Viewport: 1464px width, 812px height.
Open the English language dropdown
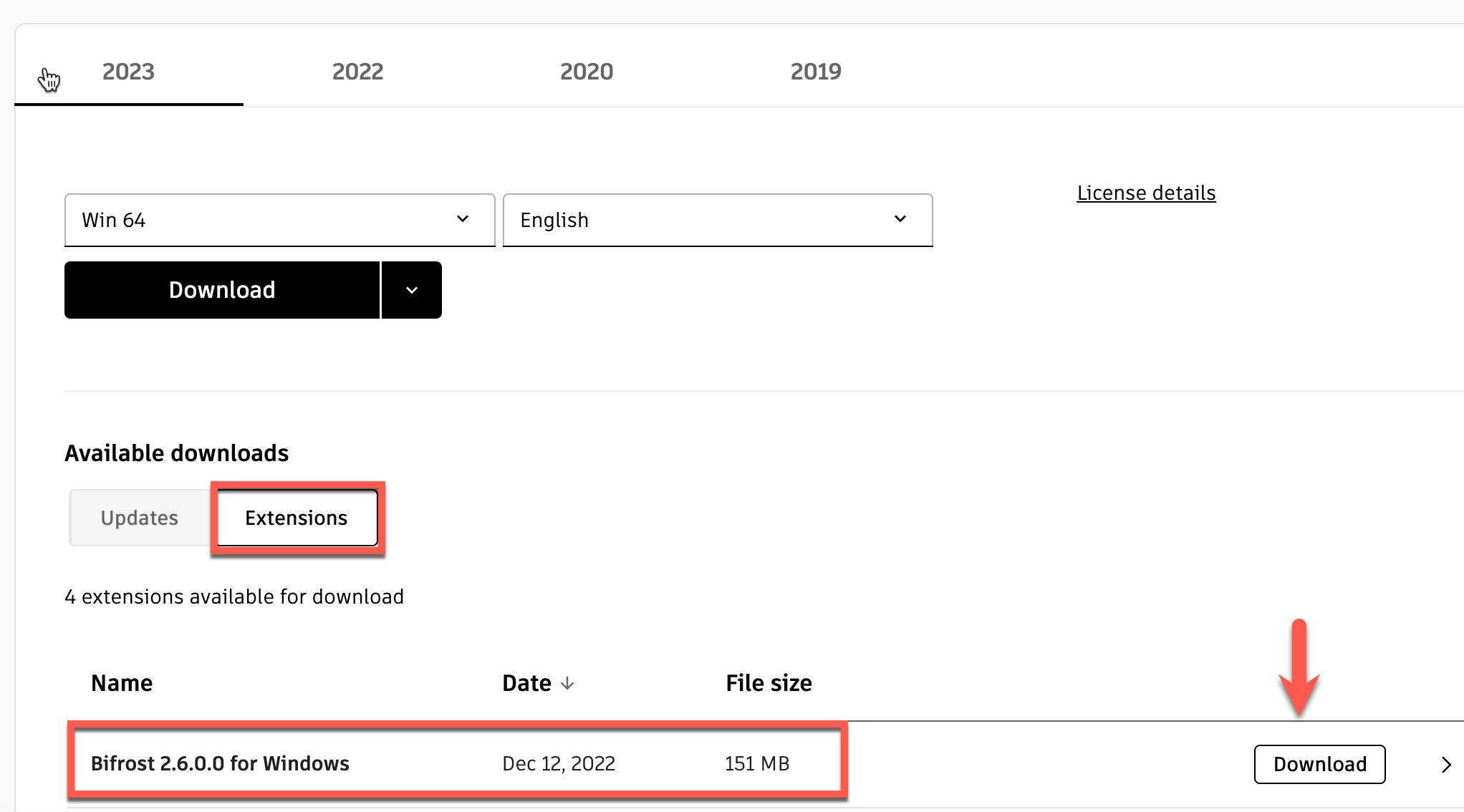click(717, 220)
